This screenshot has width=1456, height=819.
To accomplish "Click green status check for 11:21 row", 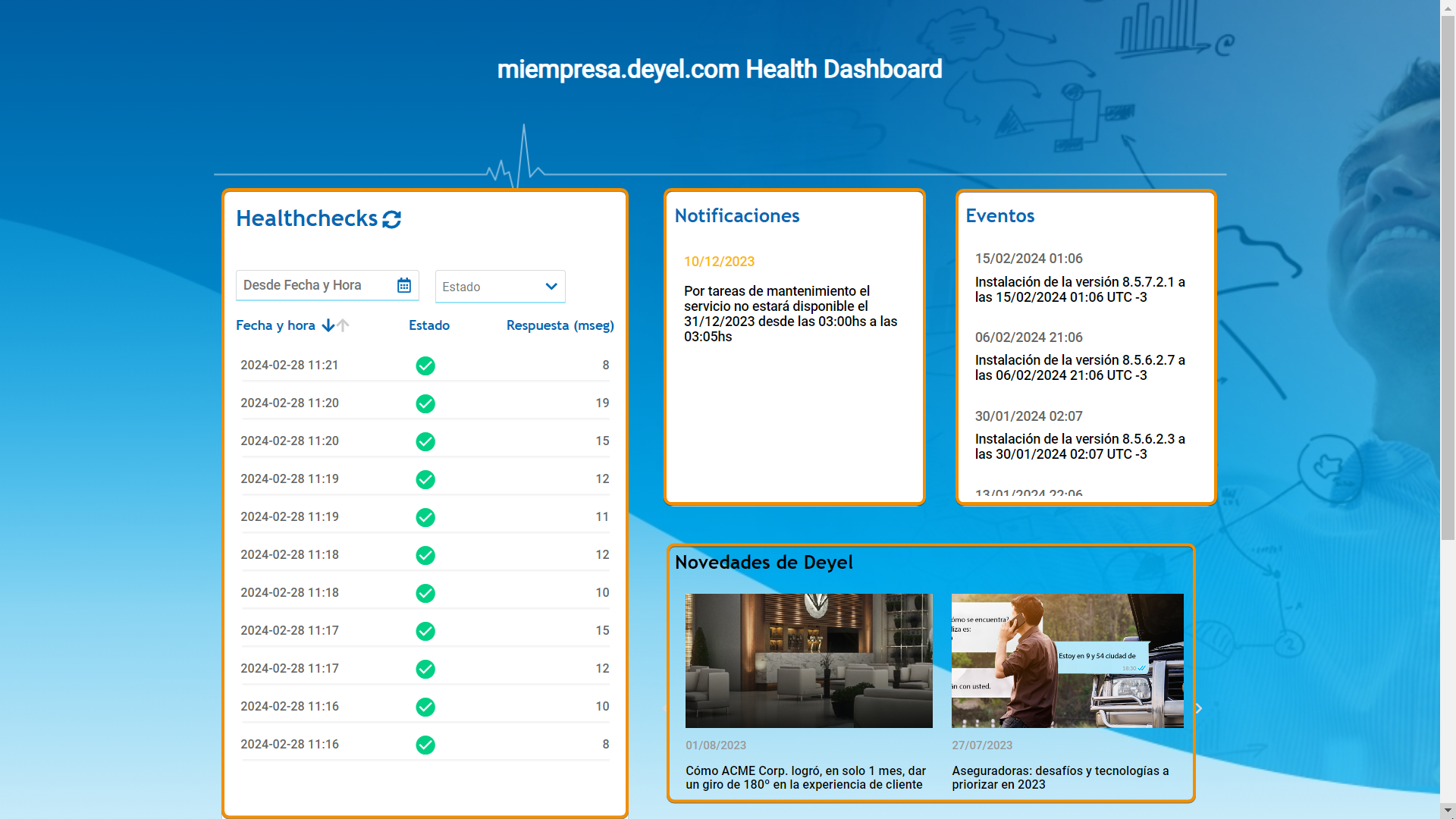I will point(425,366).
